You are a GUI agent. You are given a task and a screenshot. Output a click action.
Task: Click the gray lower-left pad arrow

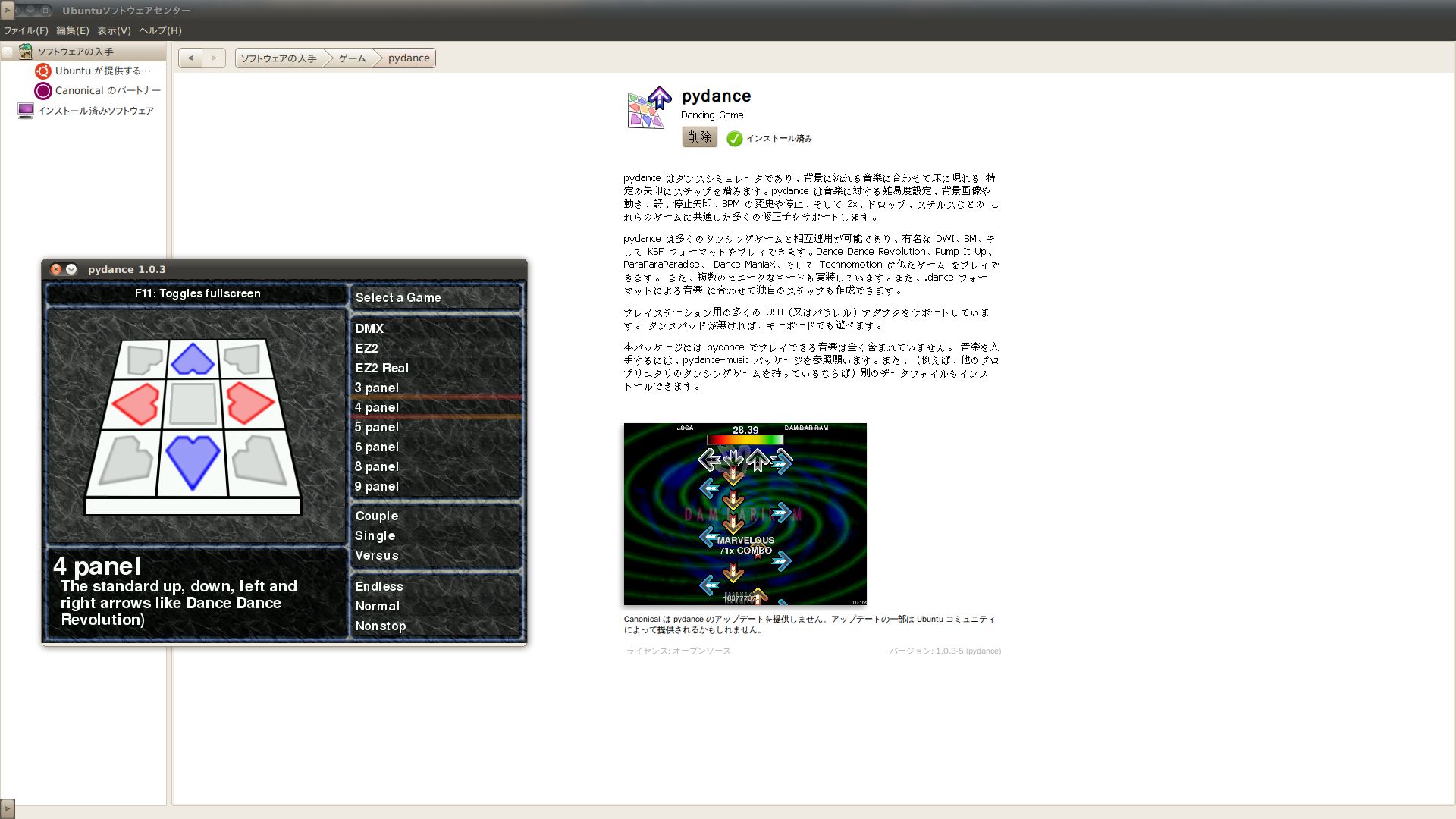click(126, 460)
